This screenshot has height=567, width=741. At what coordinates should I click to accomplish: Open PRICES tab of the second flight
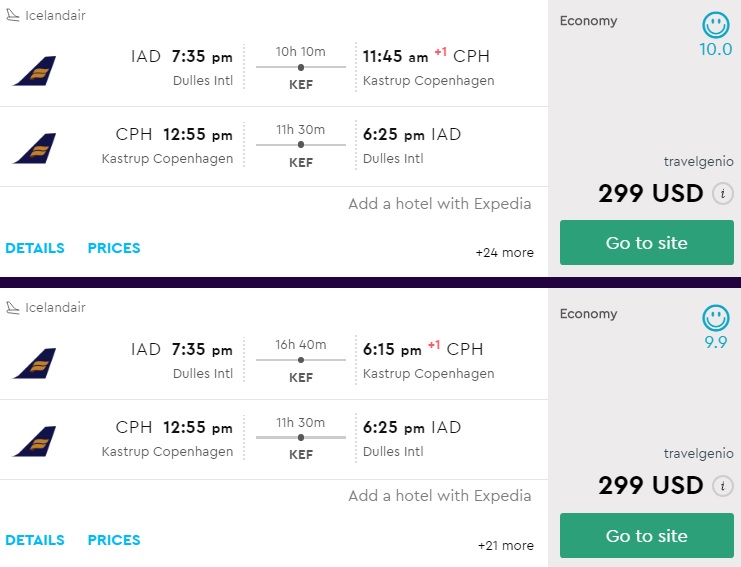(114, 540)
